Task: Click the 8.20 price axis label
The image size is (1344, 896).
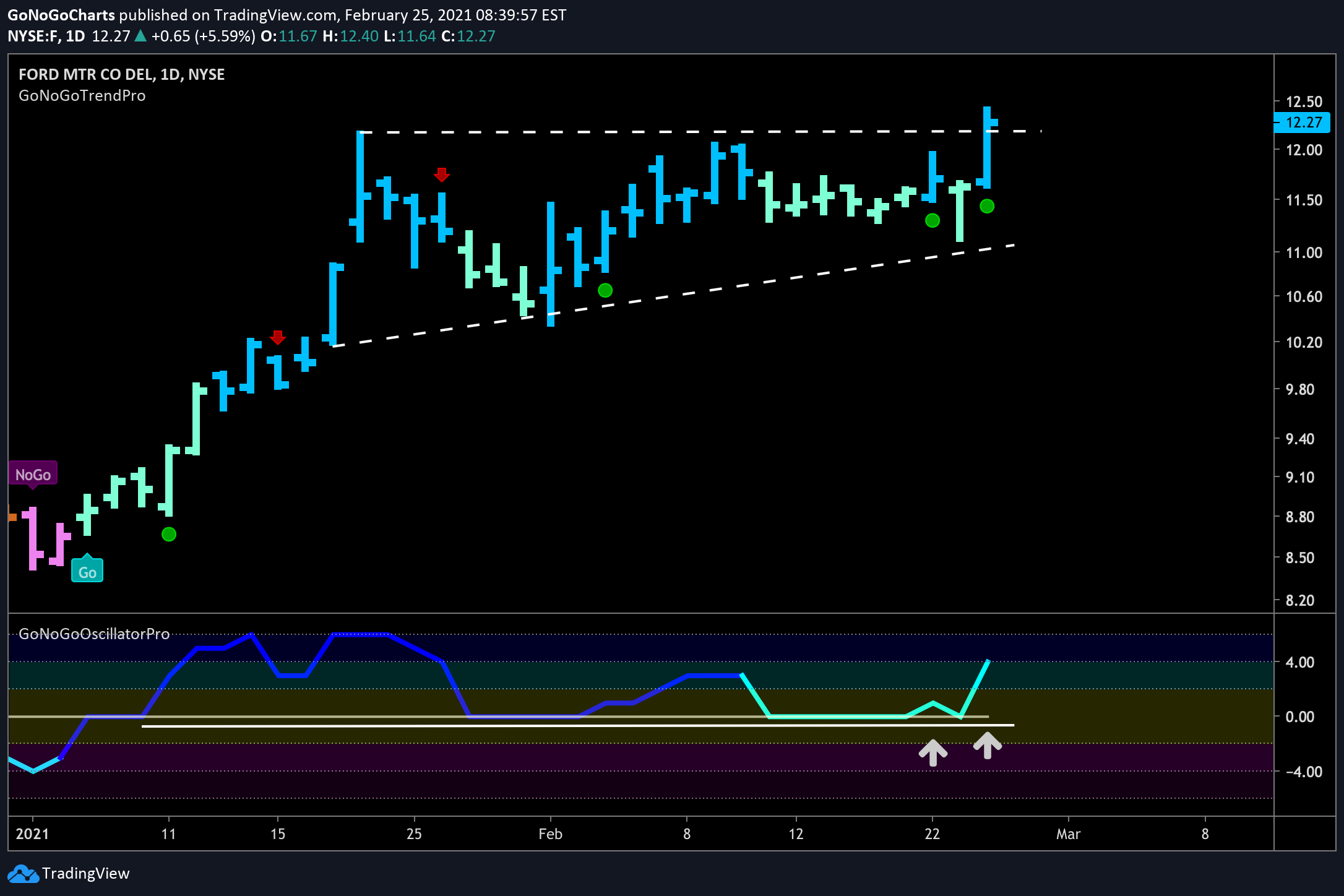Action: (x=1300, y=600)
